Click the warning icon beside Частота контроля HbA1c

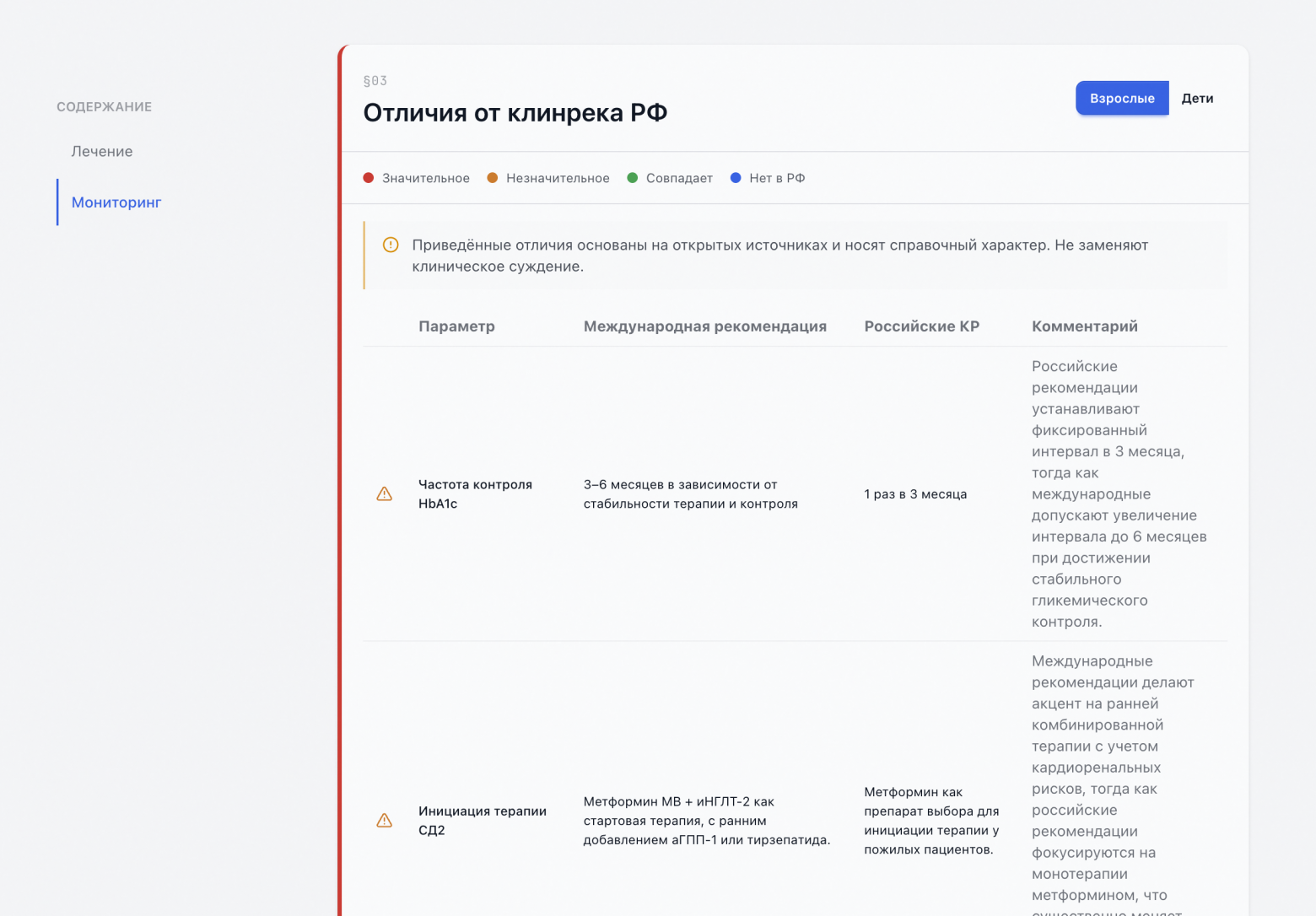[x=384, y=494]
